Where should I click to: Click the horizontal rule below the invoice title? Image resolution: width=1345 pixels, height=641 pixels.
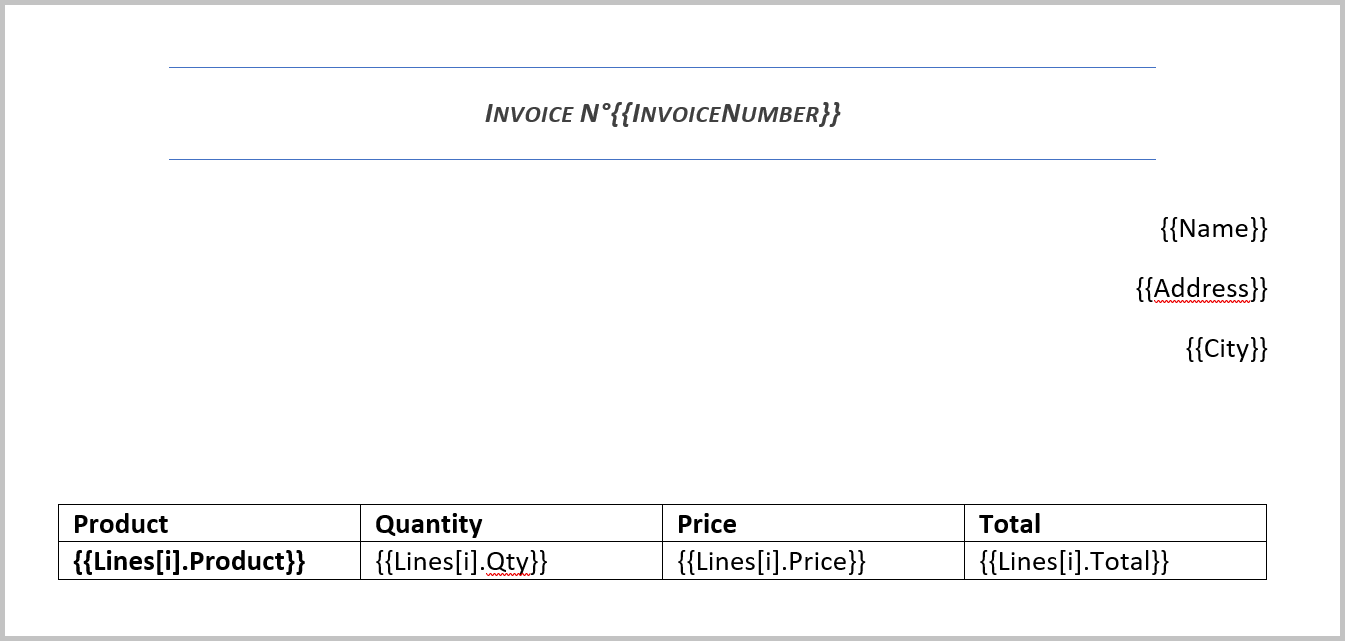click(x=660, y=158)
